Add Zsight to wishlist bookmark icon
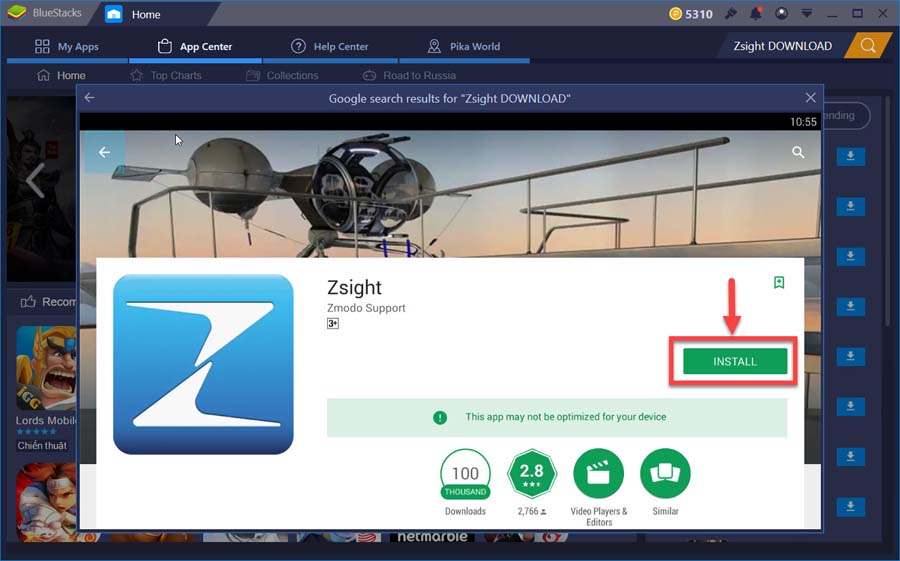900x561 pixels. (779, 283)
